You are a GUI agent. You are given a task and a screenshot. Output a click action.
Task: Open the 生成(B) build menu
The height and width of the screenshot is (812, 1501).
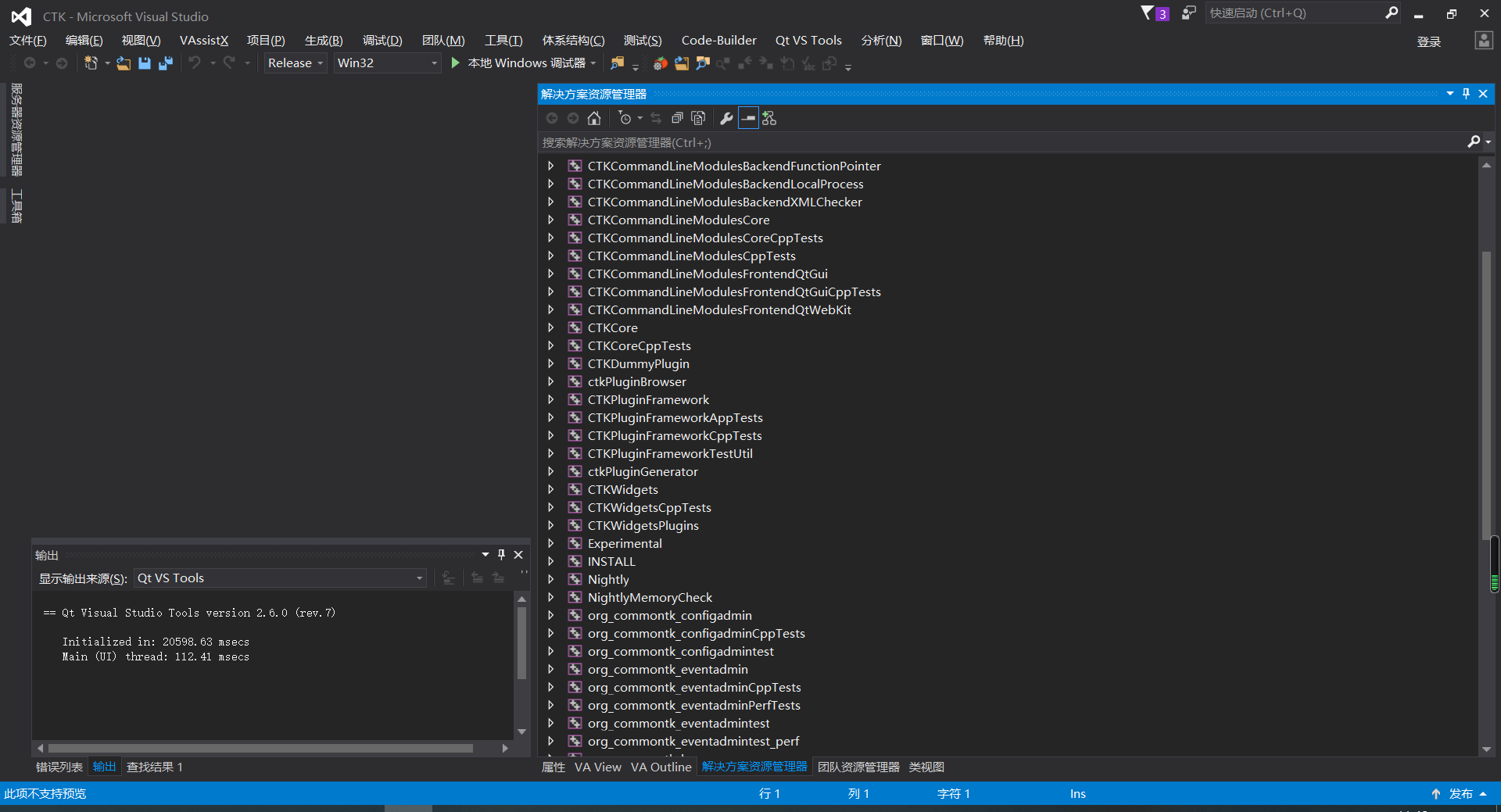(324, 41)
